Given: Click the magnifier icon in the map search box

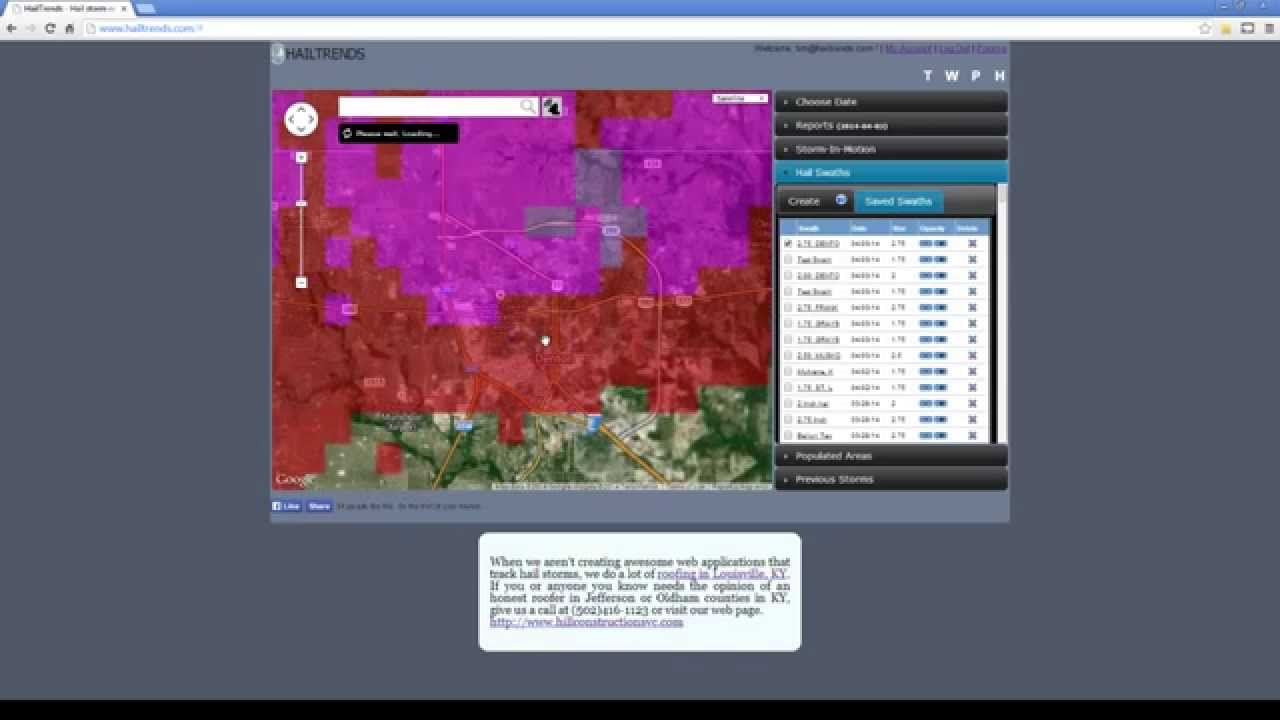Looking at the screenshot, I should [x=527, y=106].
